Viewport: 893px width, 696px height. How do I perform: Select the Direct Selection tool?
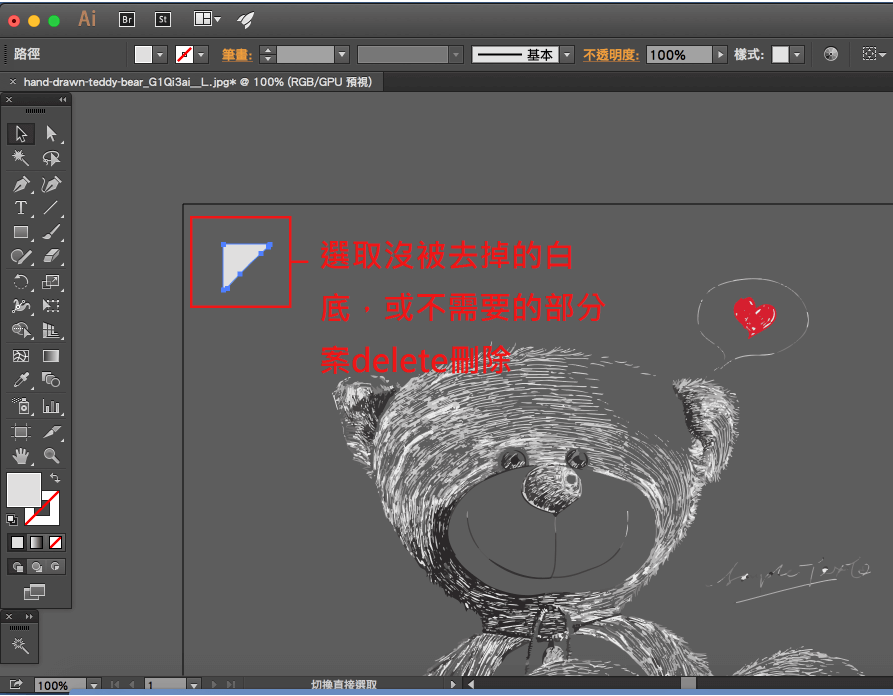click(51, 134)
